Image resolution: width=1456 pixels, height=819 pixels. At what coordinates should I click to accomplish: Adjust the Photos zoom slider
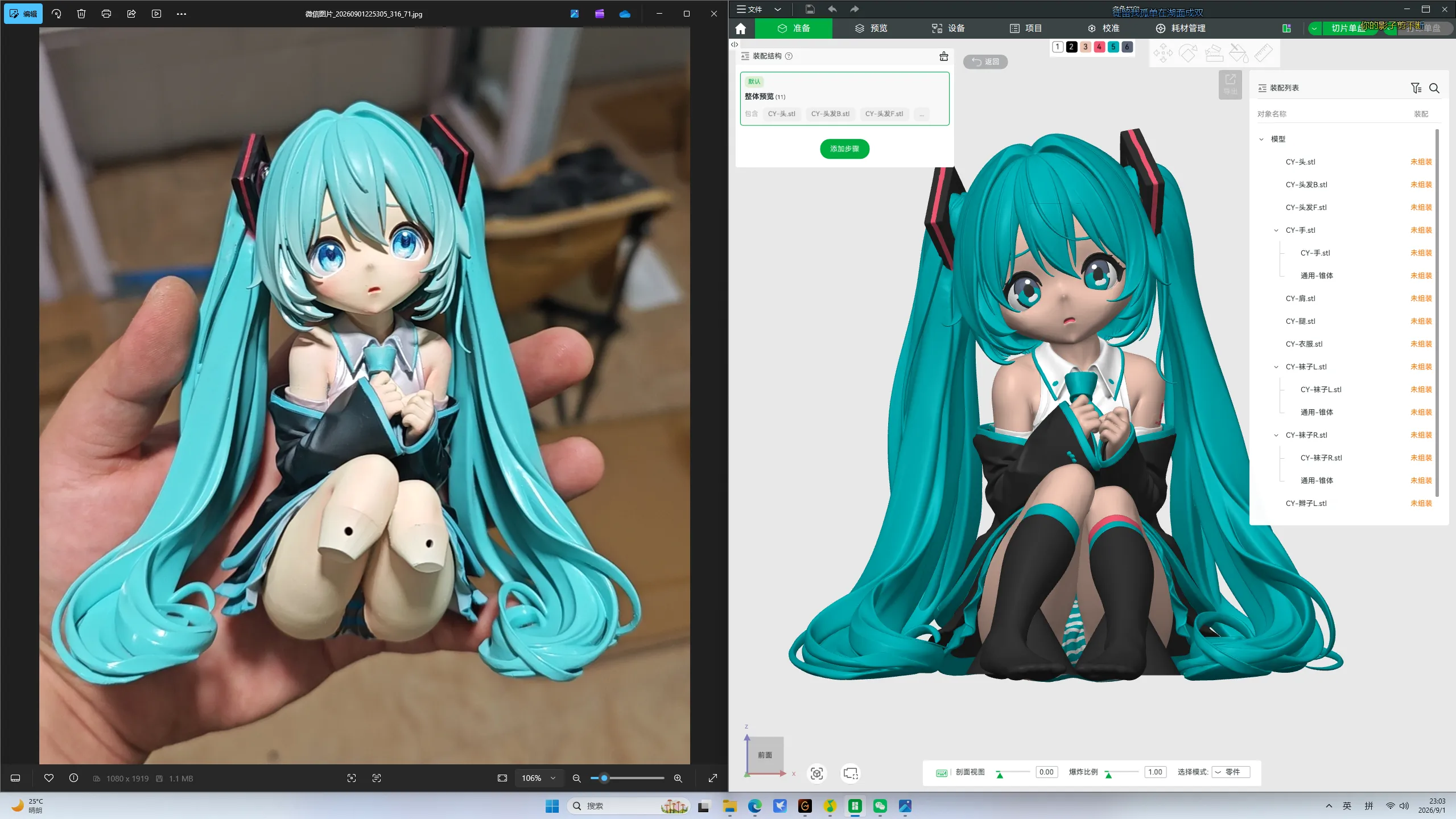click(x=604, y=778)
